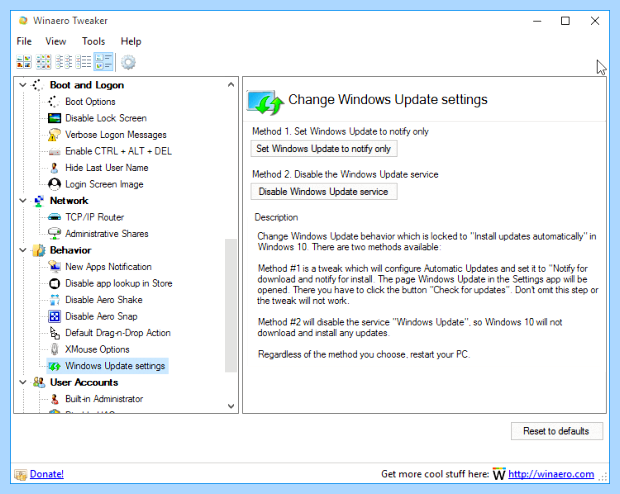The width and height of the screenshot is (620, 494).
Task: Select Disable app lookup in Store tree item
Action: tap(119, 283)
